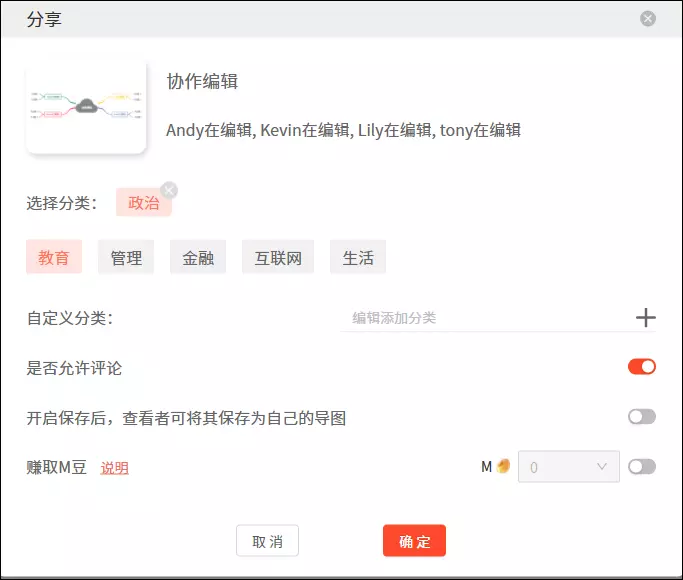Click the 协作编辑 title text
Image resolution: width=683 pixels, height=580 pixels.
202,82
